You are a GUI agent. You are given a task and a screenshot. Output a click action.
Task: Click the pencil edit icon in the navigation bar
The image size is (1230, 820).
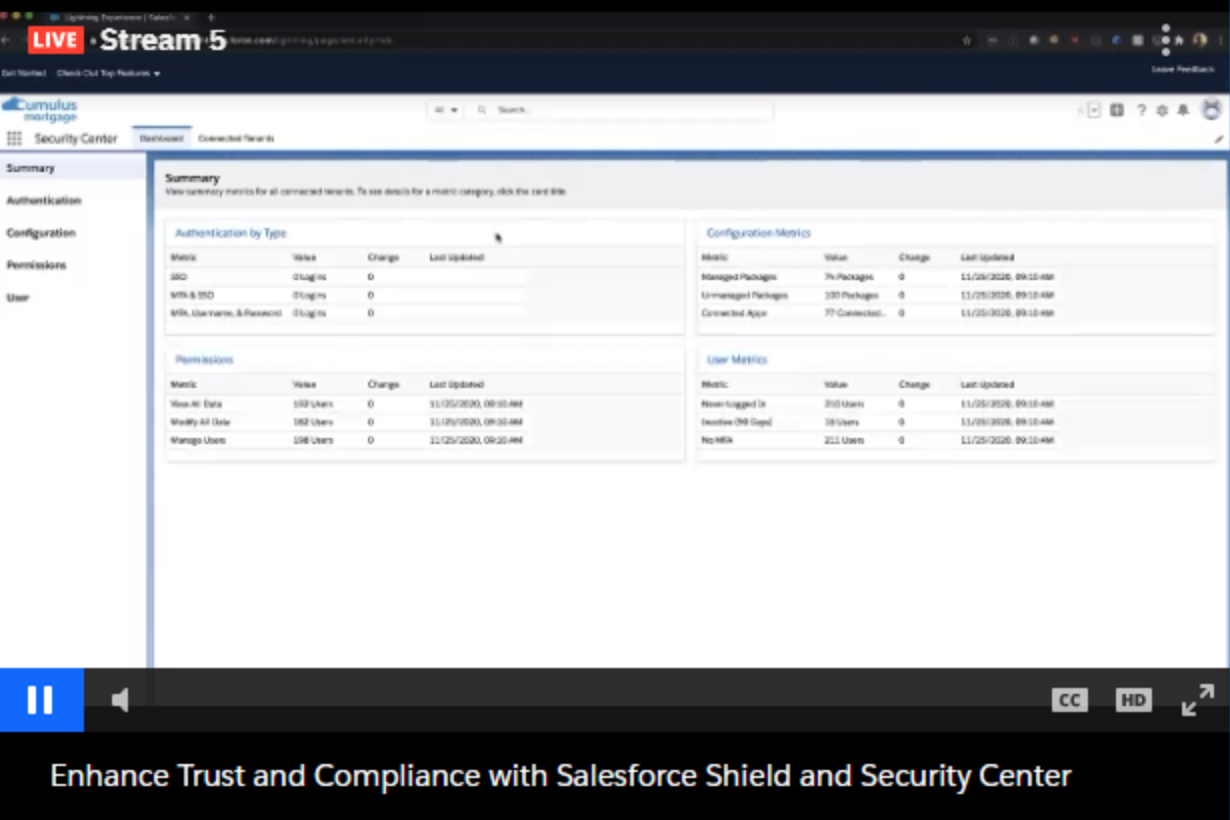click(1219, 139)
